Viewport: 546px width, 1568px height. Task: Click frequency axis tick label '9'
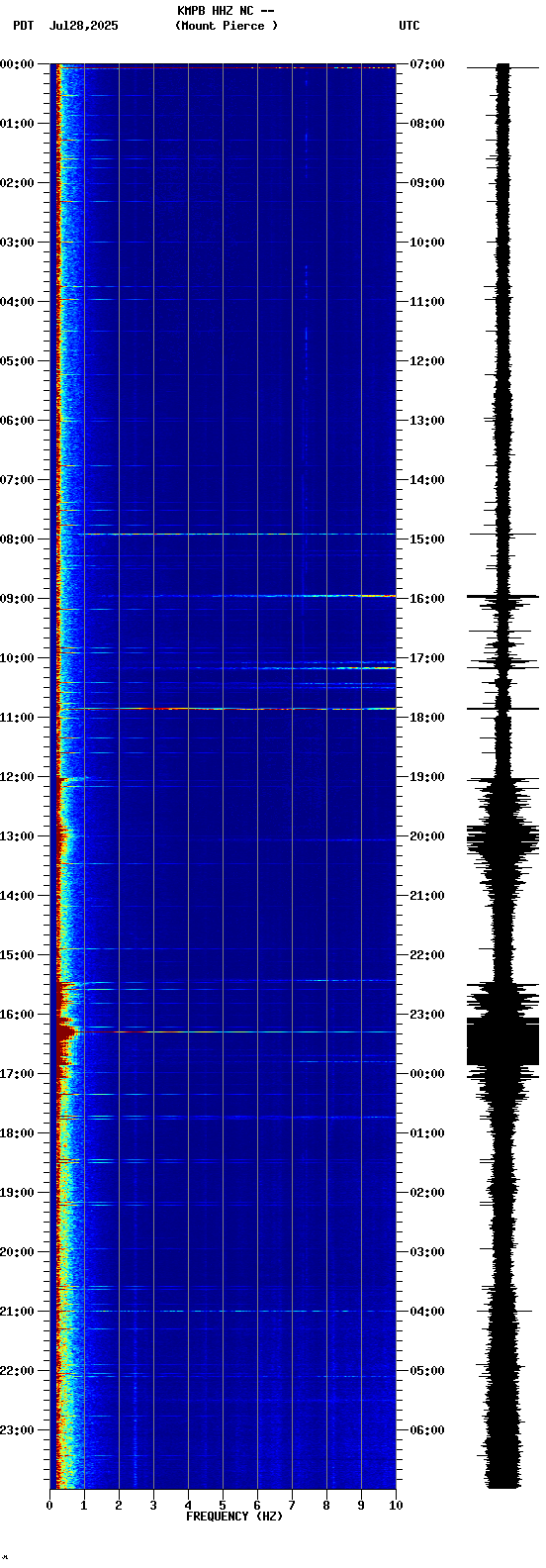[361, 1506]
